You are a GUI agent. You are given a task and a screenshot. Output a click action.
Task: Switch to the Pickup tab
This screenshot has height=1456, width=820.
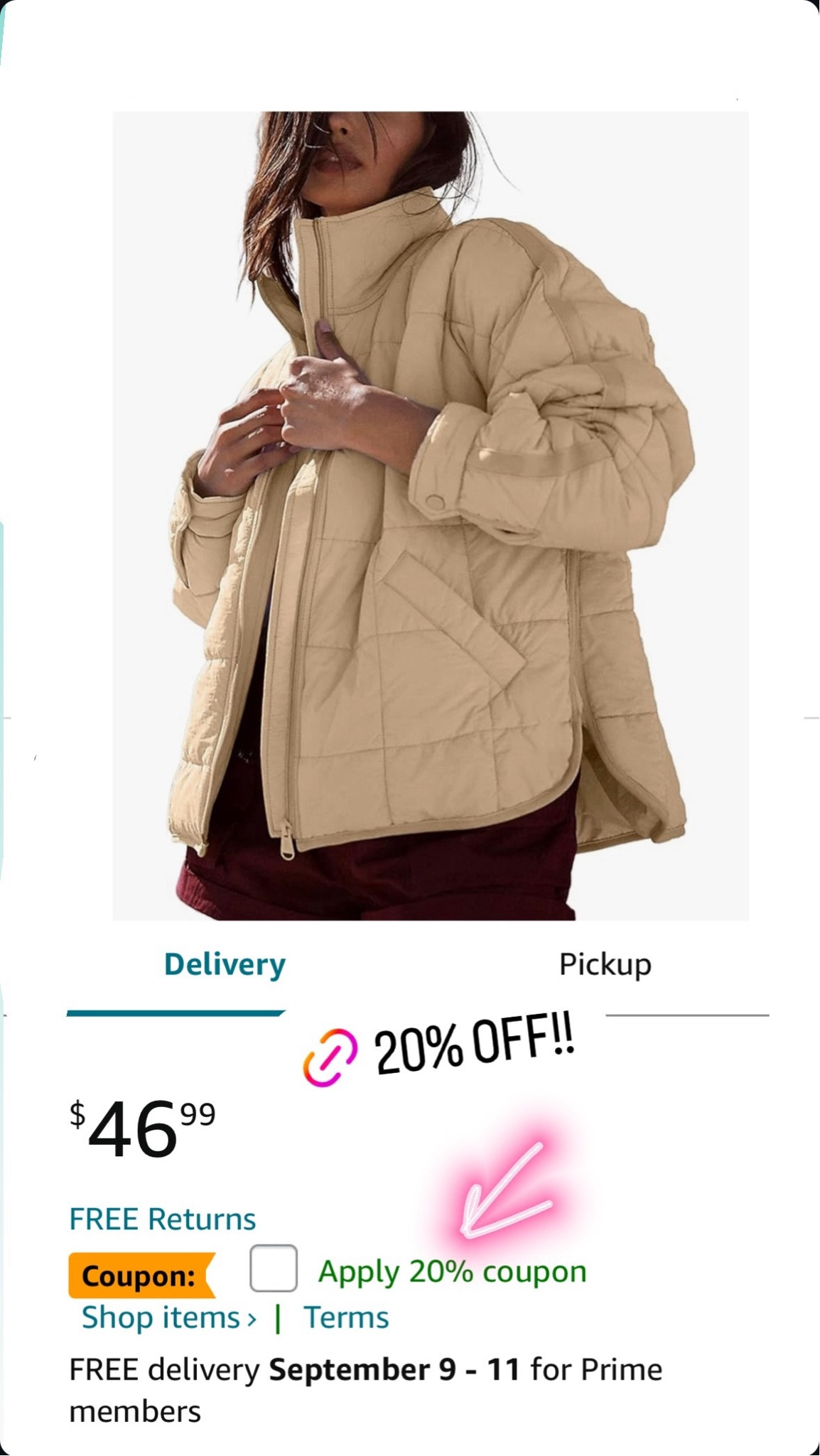(605, 964)
